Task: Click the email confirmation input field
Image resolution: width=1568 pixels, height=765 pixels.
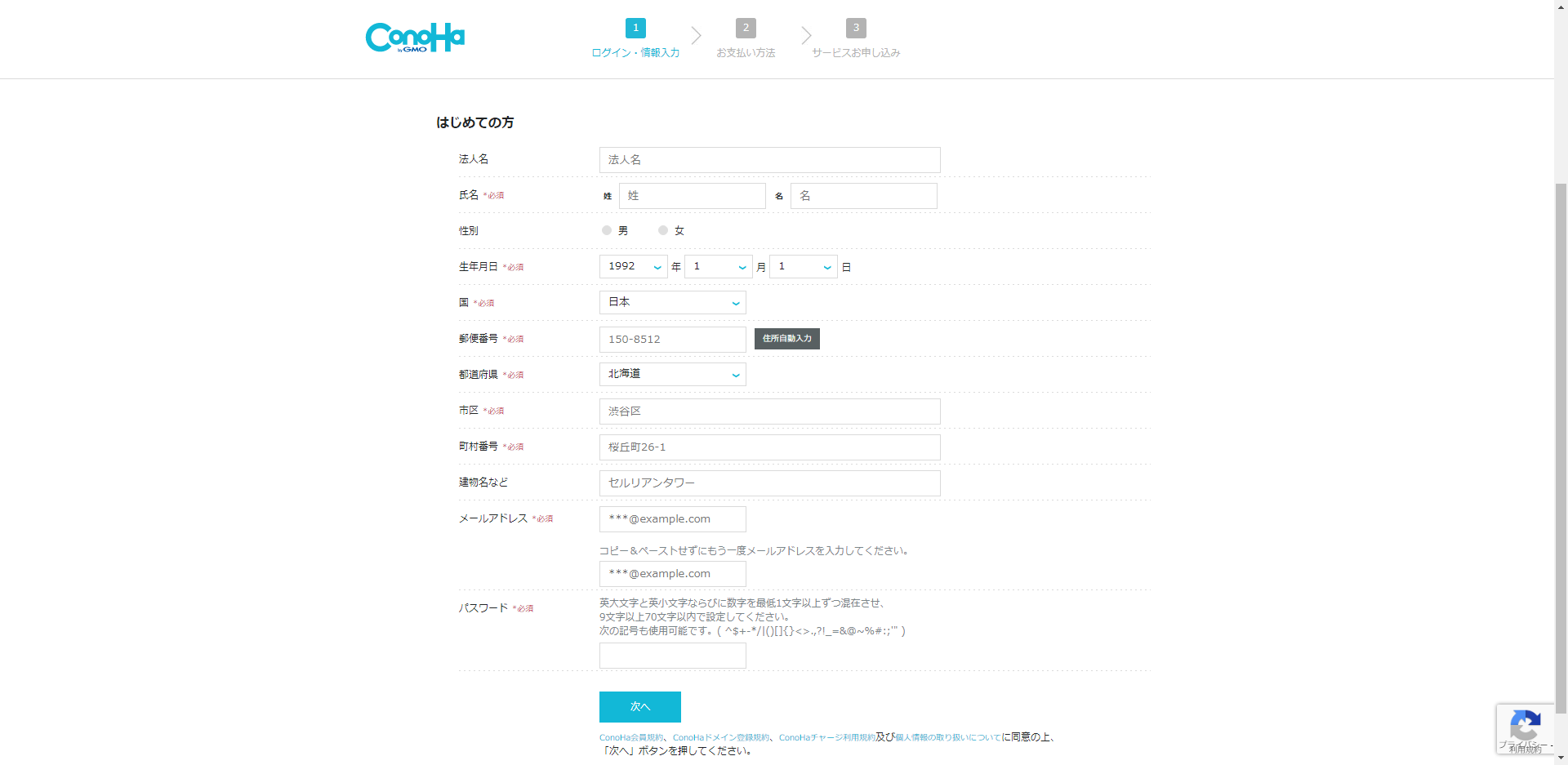Action: (x=673, y=574)
